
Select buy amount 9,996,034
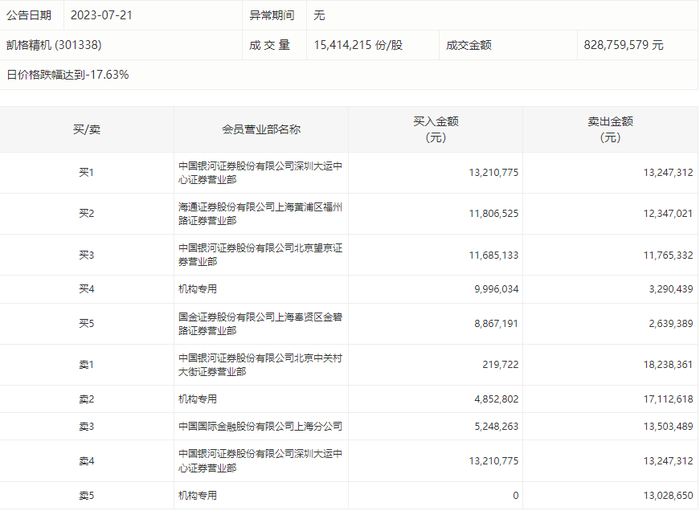click(x=496, y=289)
